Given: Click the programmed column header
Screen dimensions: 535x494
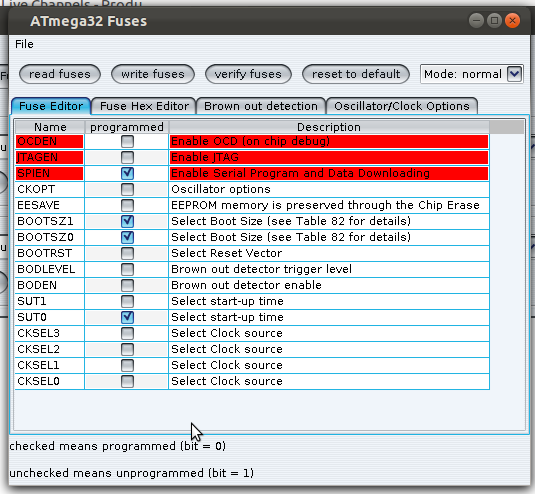Looking at the screenshot, I should [x=127, y=127].
